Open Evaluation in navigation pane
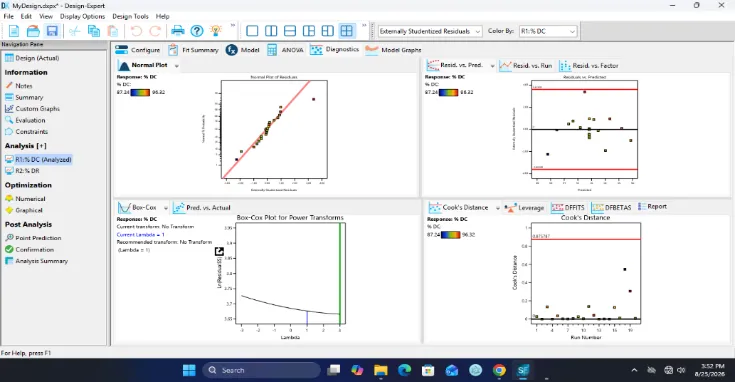Image resolution: width=735 pixels, height=382 pixels. coord(25,120)
